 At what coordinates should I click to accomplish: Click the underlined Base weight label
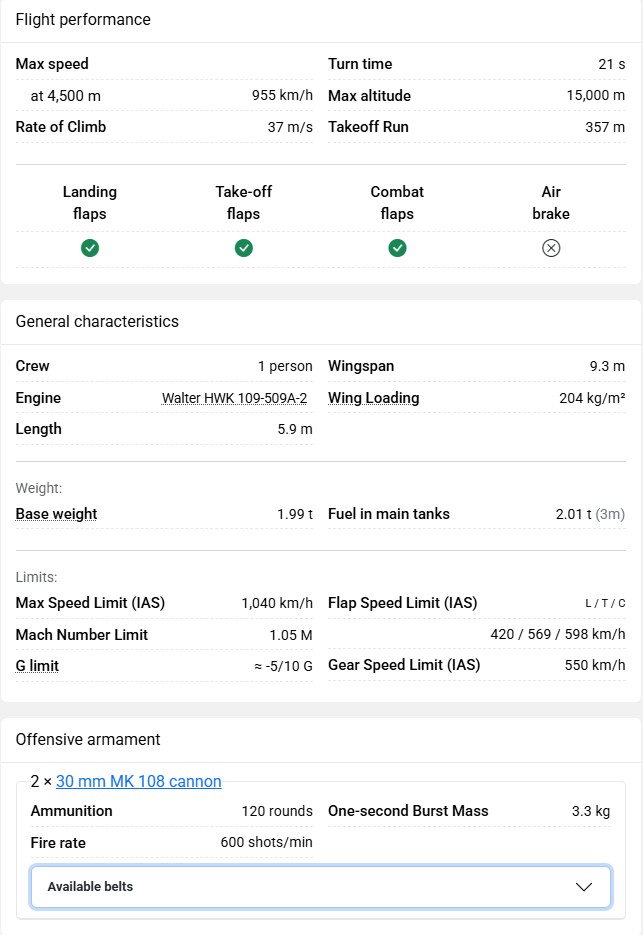(x=57, y=514)
